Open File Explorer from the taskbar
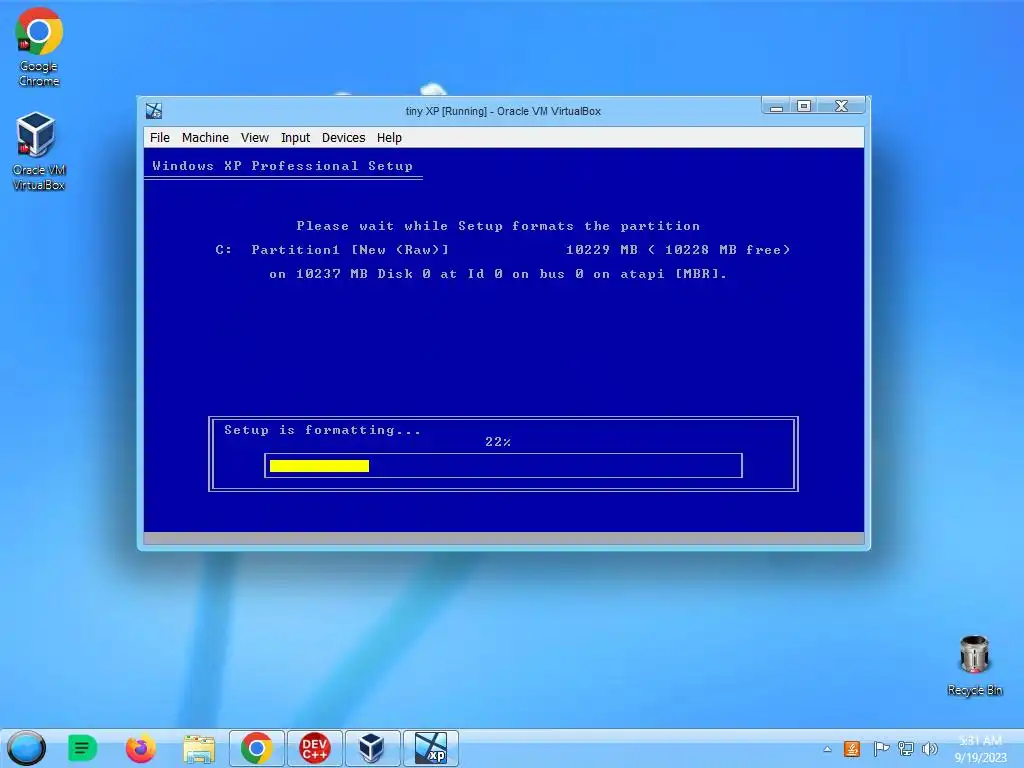This screenshot has height=768, width=1024. click(x=199, y=748)
